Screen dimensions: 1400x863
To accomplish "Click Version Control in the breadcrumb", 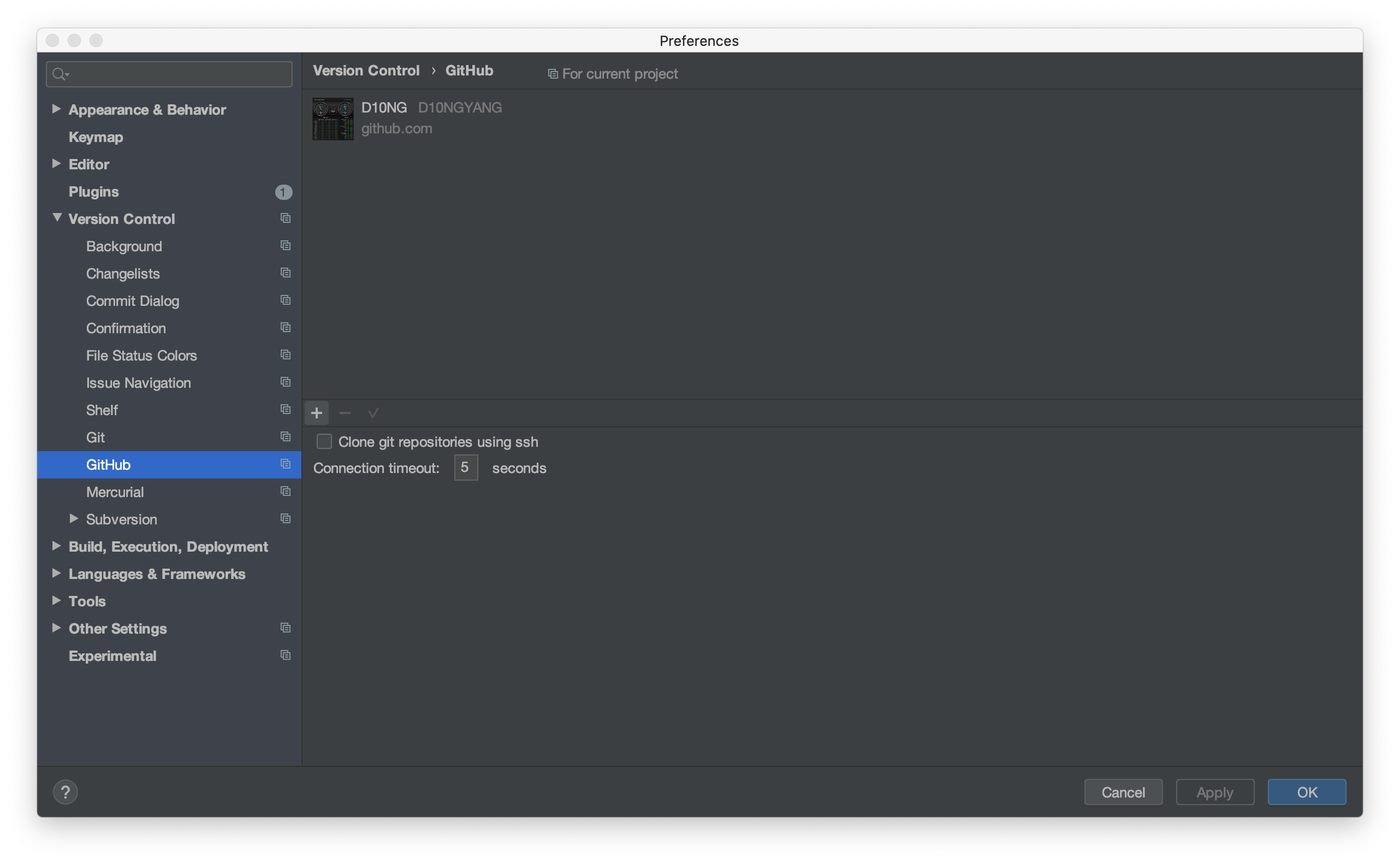I will pos(366,70).
